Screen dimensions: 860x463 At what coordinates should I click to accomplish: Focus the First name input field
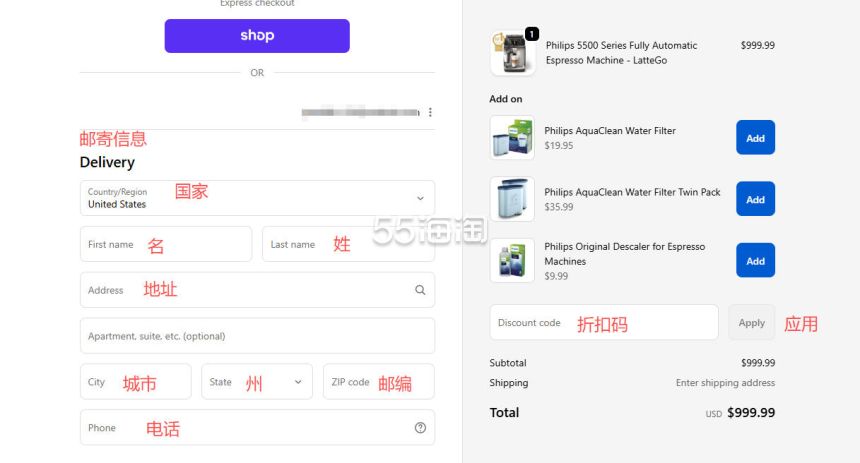point(165,244)
